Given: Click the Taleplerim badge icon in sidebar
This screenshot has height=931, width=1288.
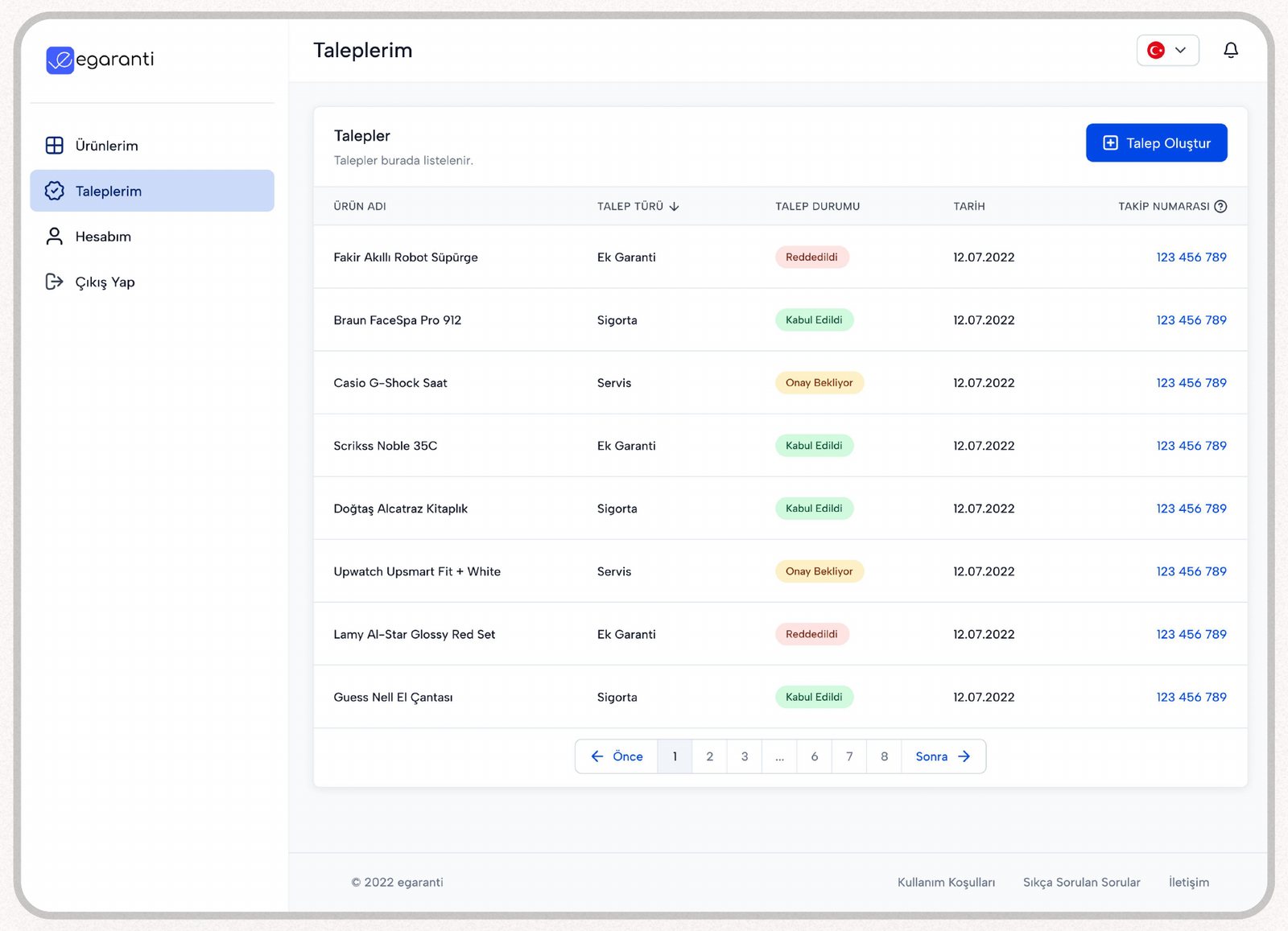Looking at the screenshot, I should coord(55,191).
